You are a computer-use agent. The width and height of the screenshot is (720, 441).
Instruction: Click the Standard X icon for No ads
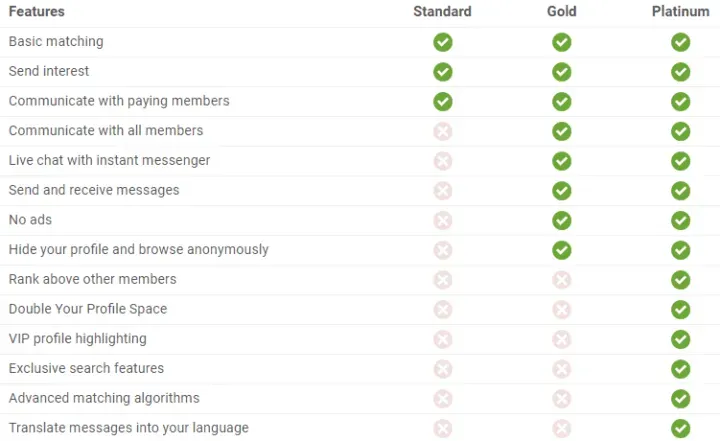442,220
